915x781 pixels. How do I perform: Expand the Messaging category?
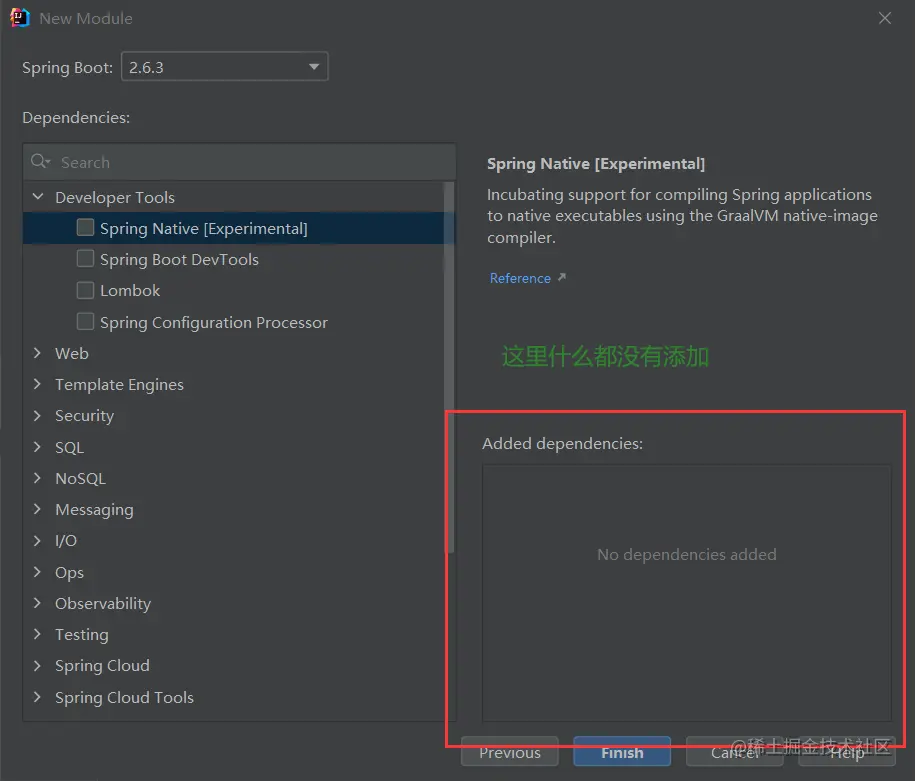coord(37,509)
